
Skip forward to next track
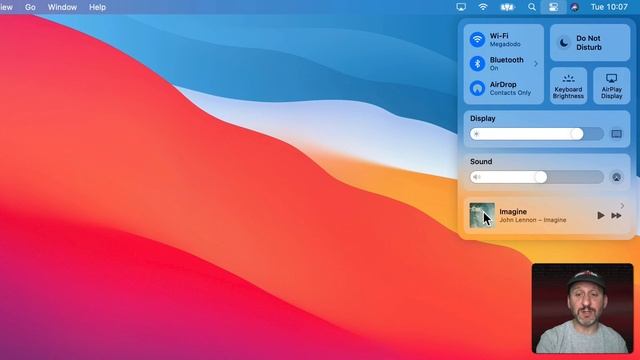pyautogui.click(x=616, y=216)
